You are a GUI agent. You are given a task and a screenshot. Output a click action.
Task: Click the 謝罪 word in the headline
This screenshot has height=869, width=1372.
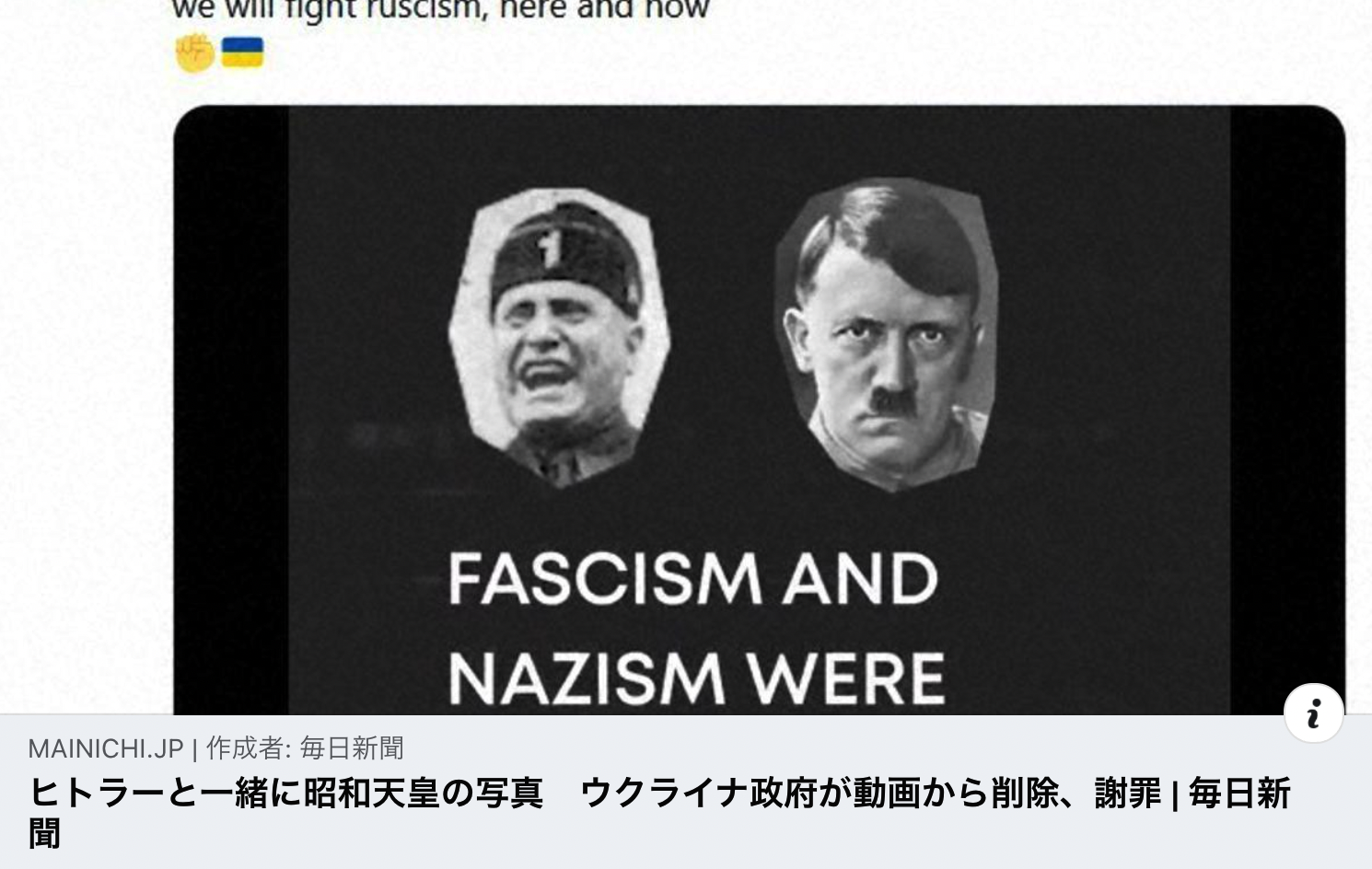coord(1128,794)
